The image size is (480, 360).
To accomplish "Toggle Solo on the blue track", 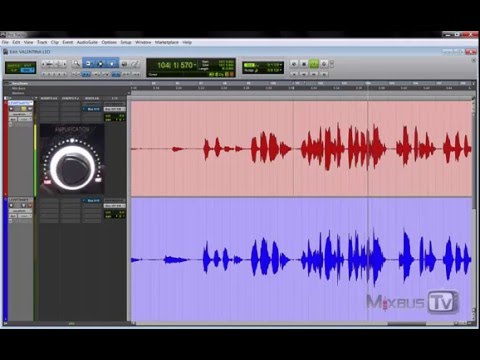I will click(x=24, y=206).
